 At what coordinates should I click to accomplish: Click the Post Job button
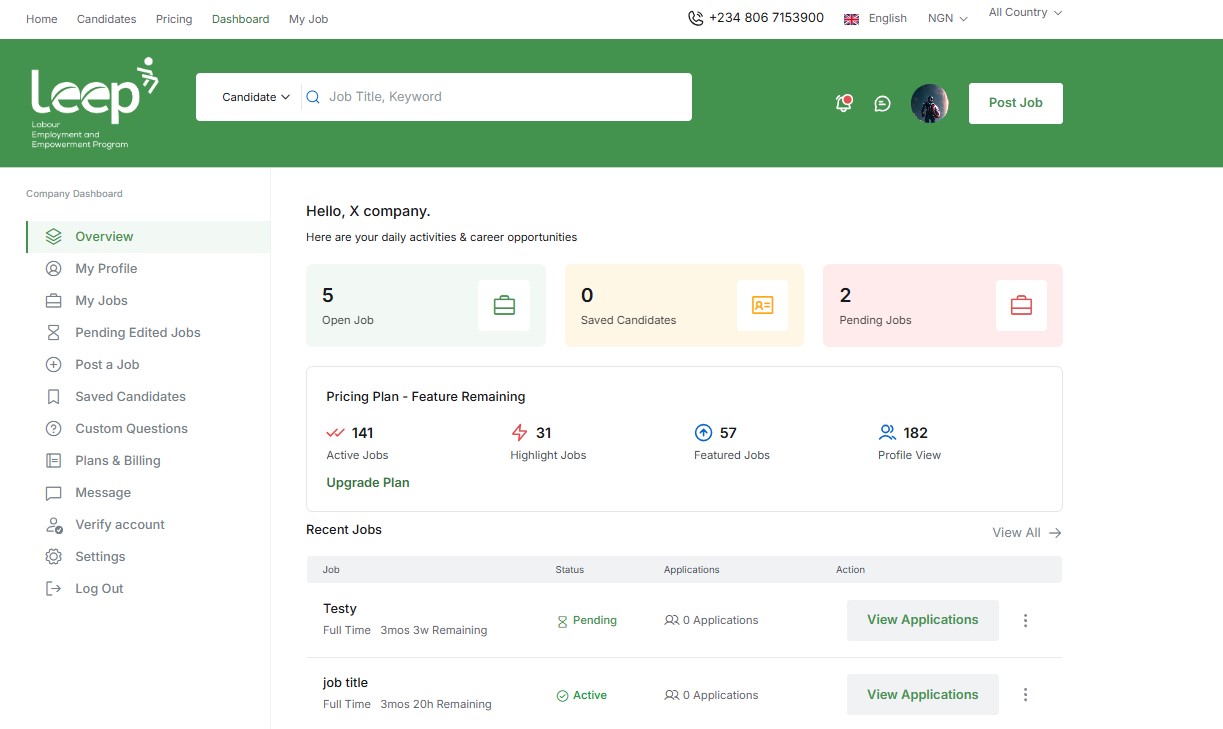click(1015, 102)
